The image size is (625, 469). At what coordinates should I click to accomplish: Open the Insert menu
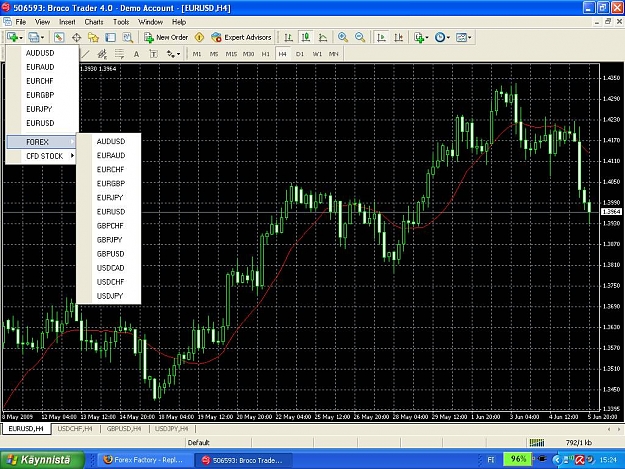67,22
